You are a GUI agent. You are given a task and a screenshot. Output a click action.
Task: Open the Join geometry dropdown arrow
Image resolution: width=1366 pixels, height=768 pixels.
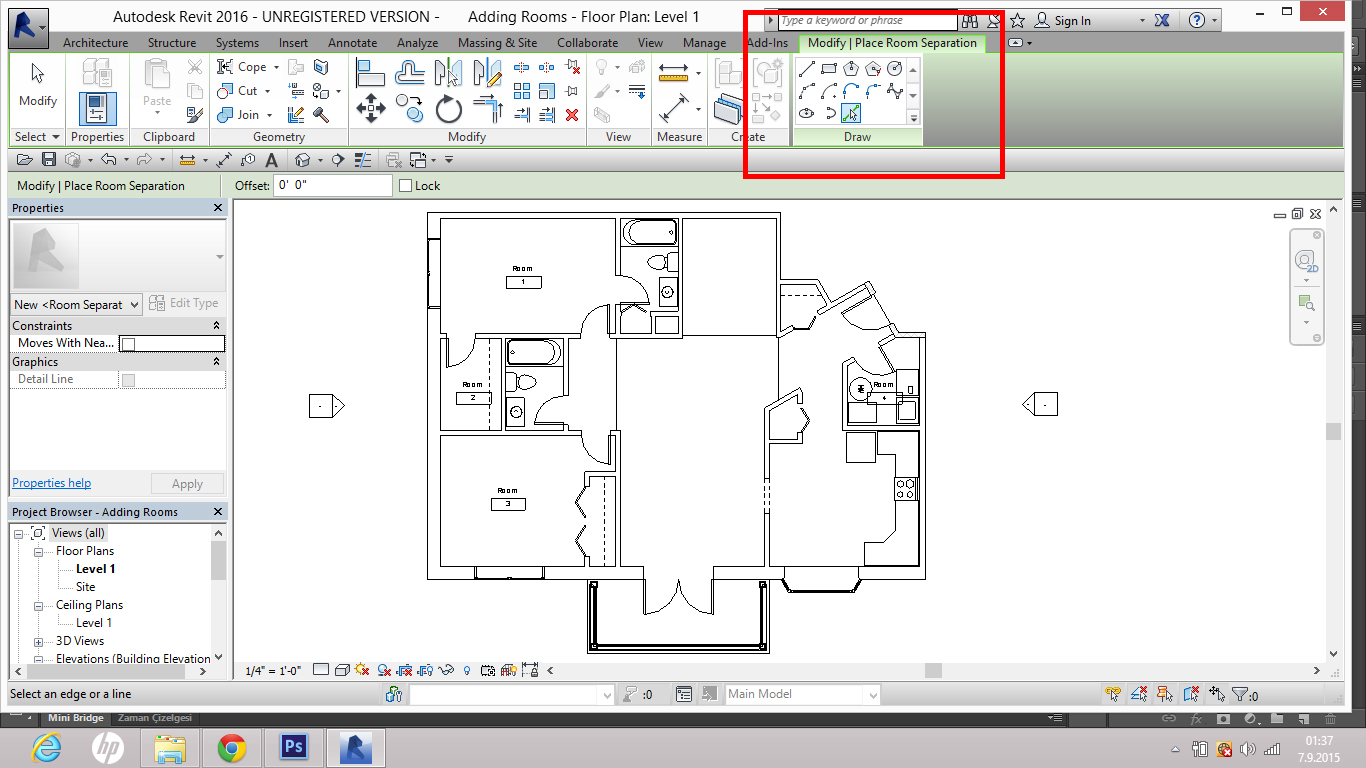click(x=269, y=115)
